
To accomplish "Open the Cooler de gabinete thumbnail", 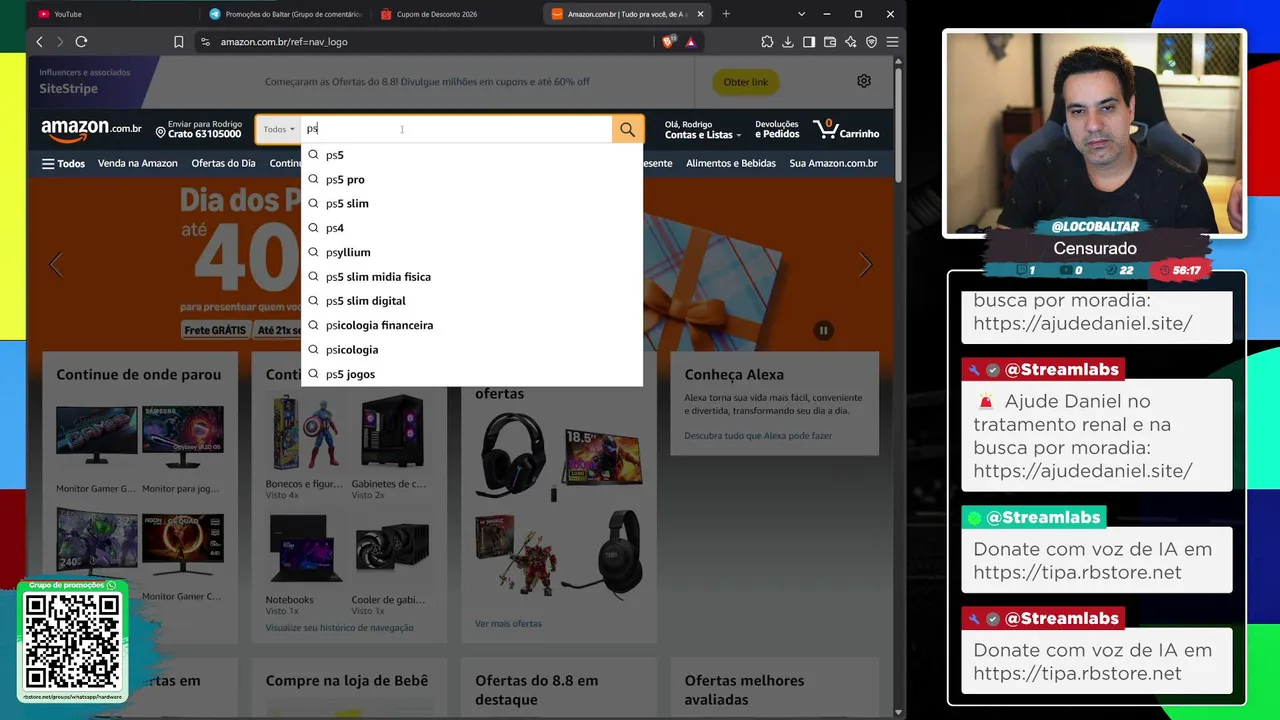I will point(392,549).
